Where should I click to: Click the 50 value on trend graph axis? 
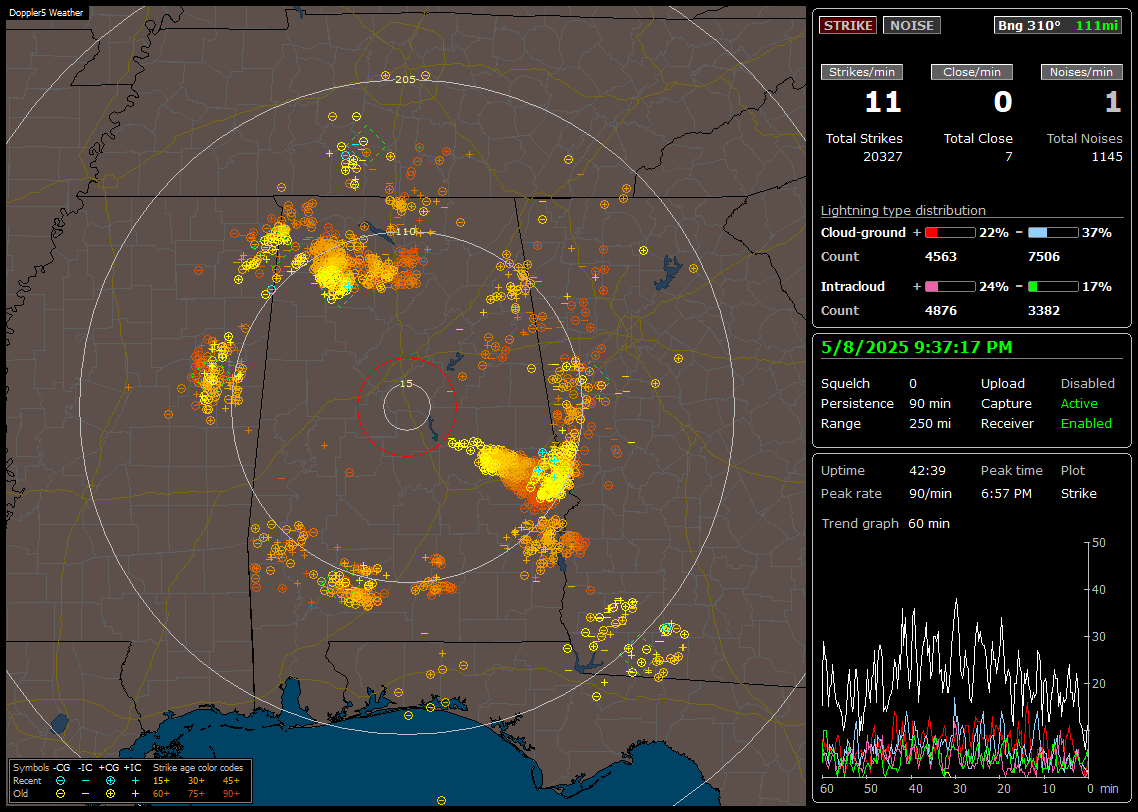[1099, 543]
